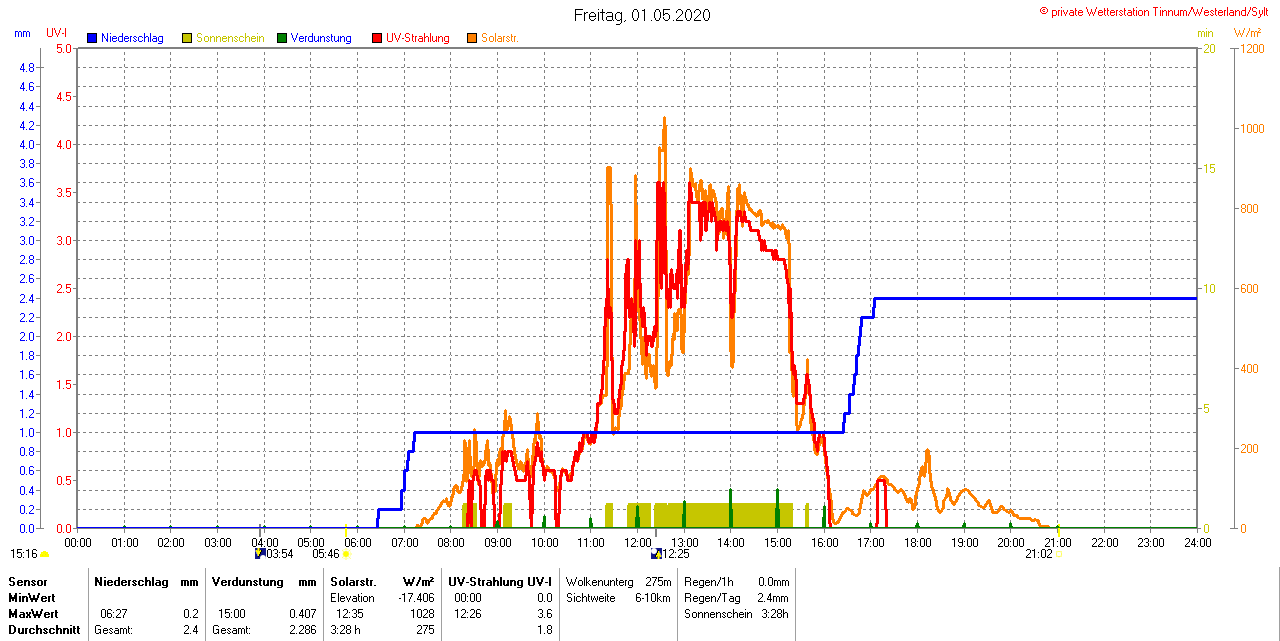1280x641 pixels.
Task: Click the 00:00 time axis label
Action: 78,542
